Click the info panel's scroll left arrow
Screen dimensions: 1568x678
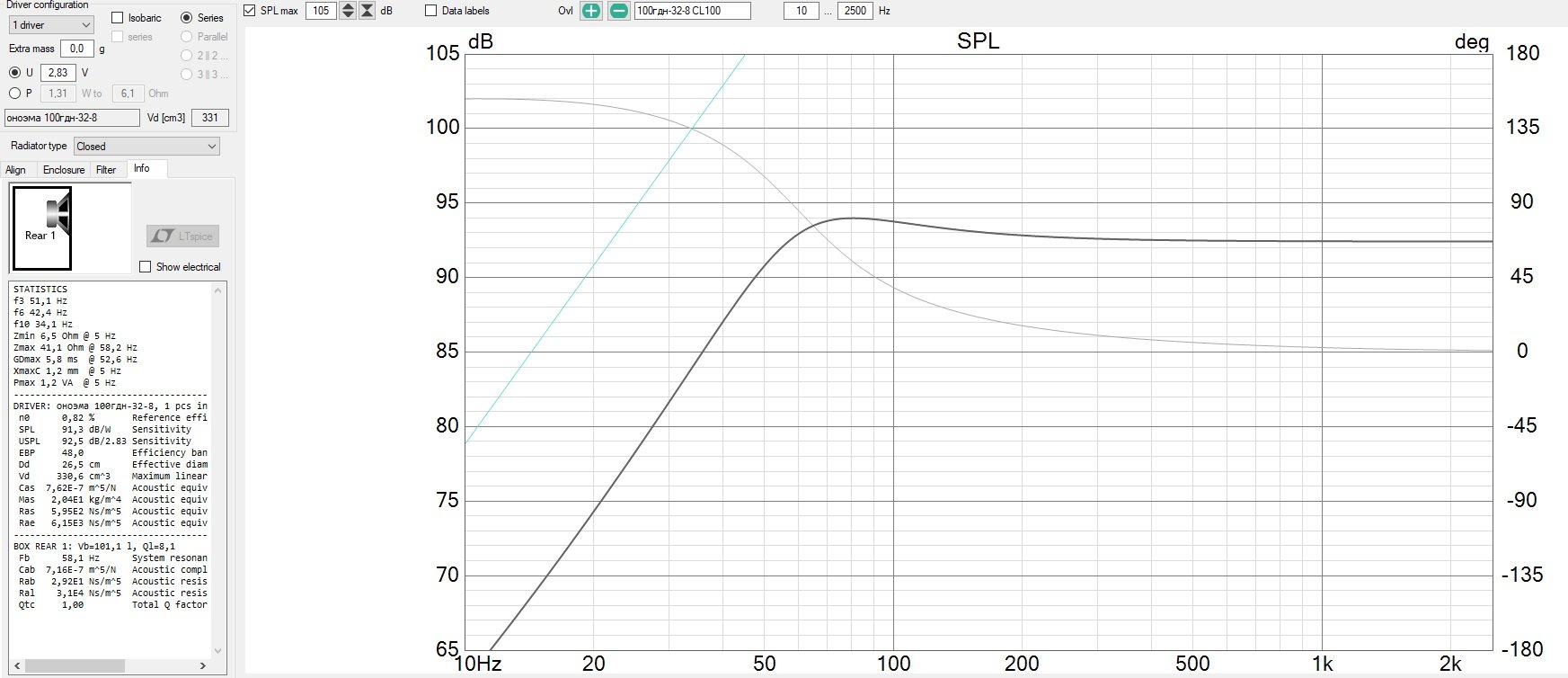(15, 666)
